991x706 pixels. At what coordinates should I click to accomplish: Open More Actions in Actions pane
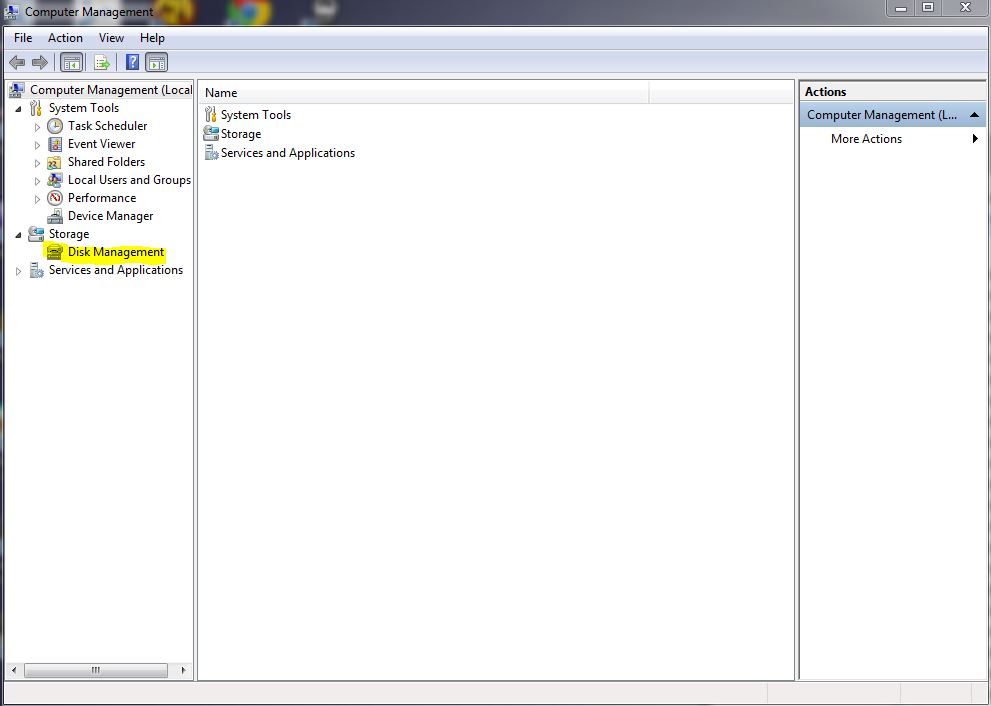(866, 139)
